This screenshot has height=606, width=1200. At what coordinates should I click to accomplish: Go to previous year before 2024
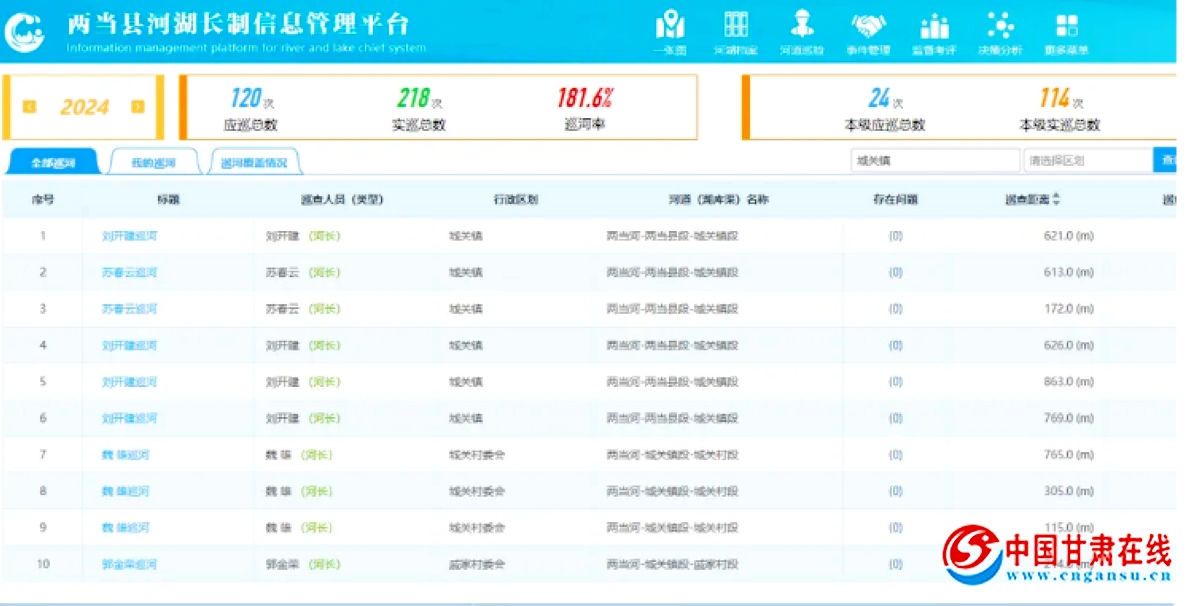point(30,107)
